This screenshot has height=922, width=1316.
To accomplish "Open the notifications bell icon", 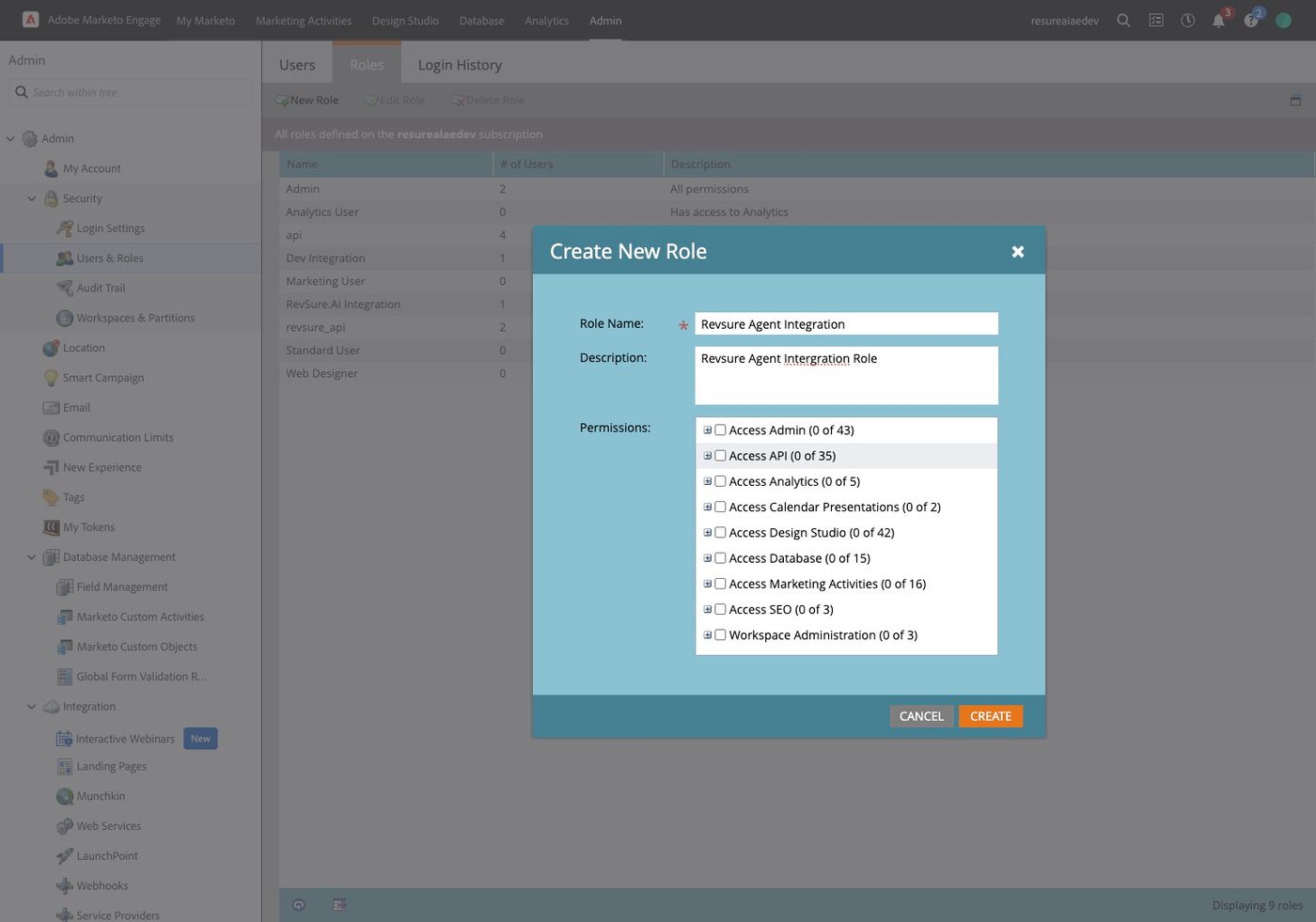I will [1218, 21].
